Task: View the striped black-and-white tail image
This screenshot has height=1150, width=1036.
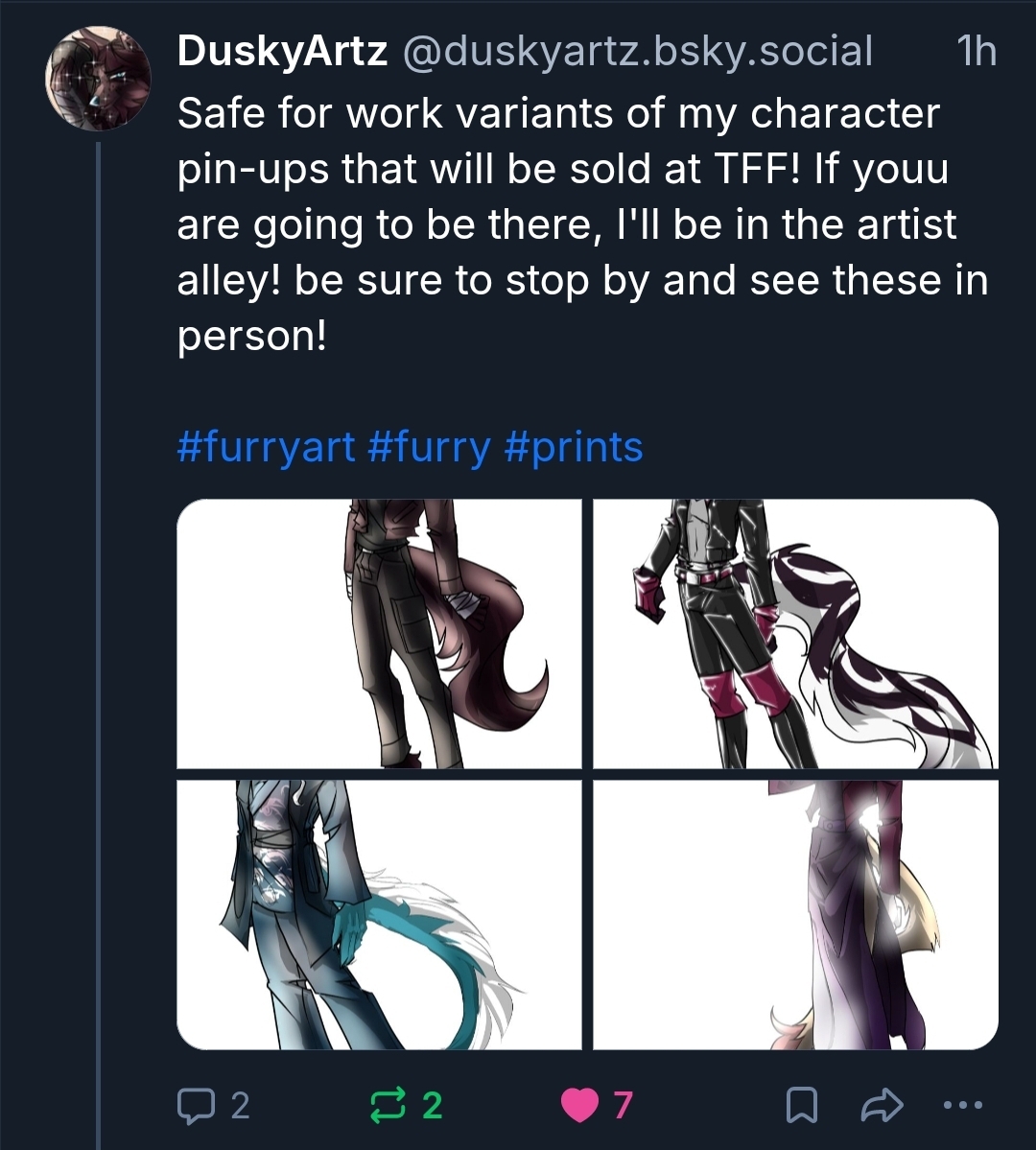Action: point(795,633)
